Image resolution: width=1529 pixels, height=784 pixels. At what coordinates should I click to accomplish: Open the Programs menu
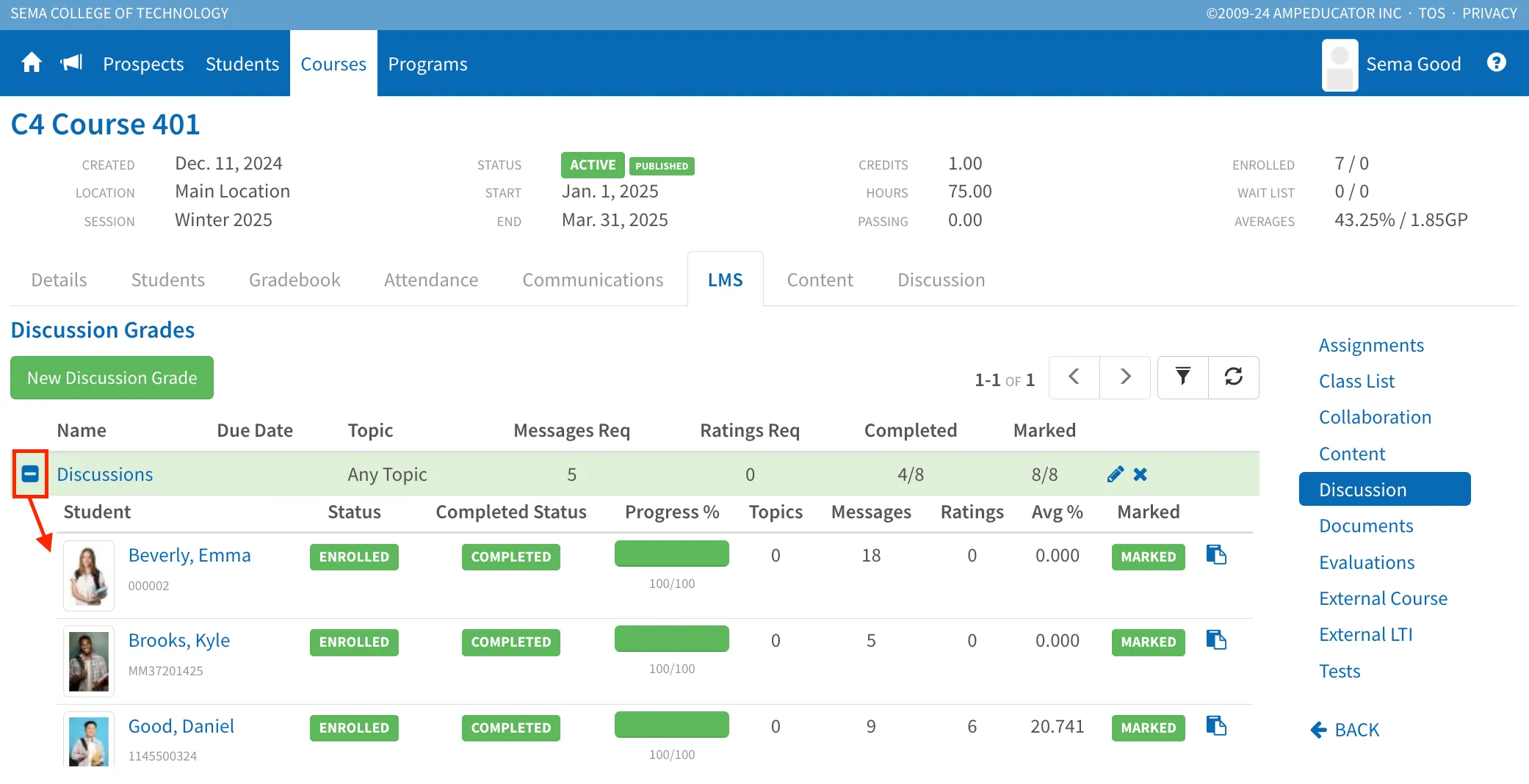(x=427, y=64)
